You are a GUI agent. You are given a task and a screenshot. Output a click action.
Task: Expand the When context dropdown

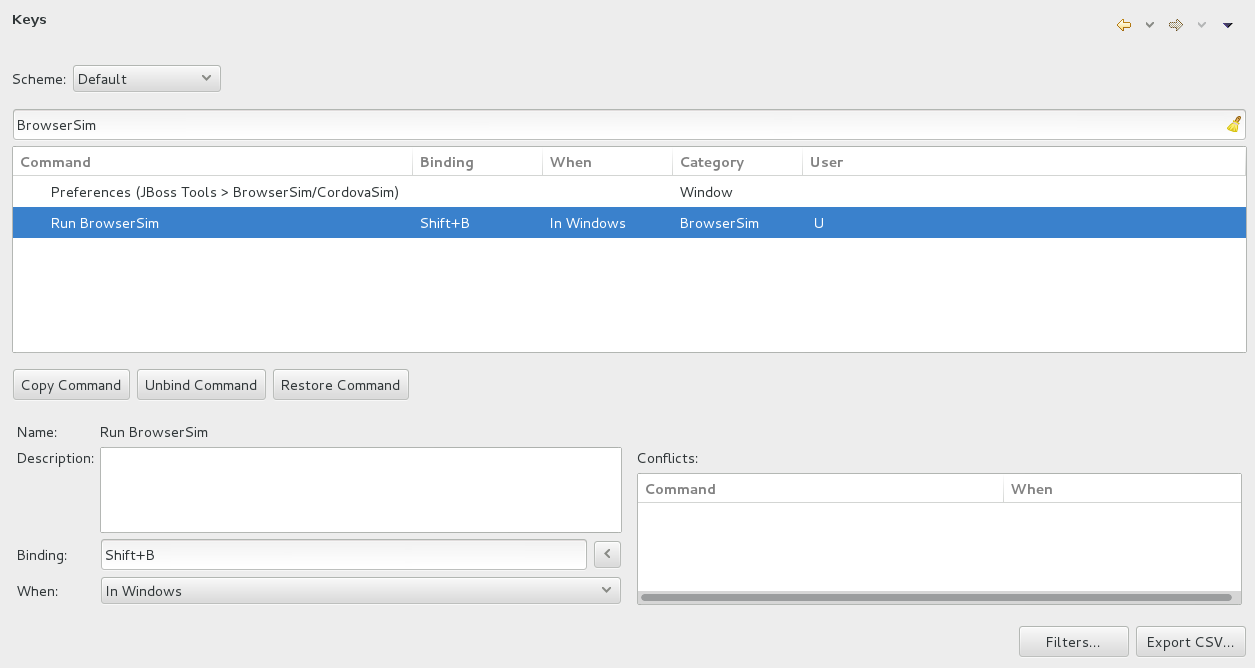(360, 591)
